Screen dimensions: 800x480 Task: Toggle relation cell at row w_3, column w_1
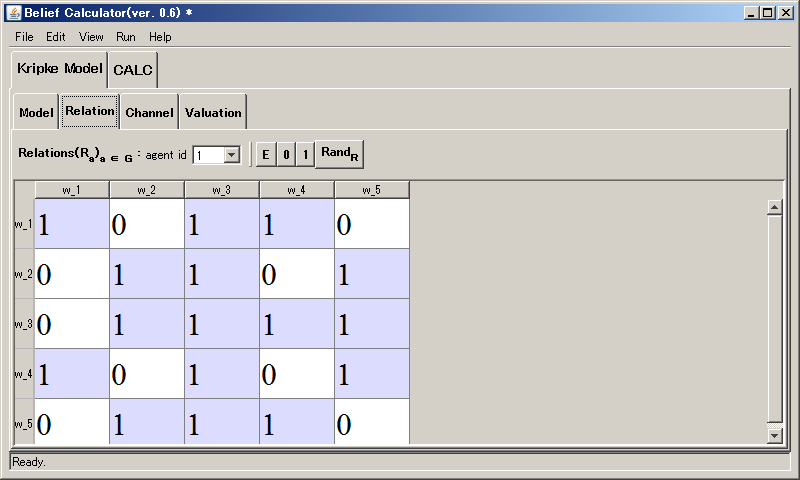[71, 324]
